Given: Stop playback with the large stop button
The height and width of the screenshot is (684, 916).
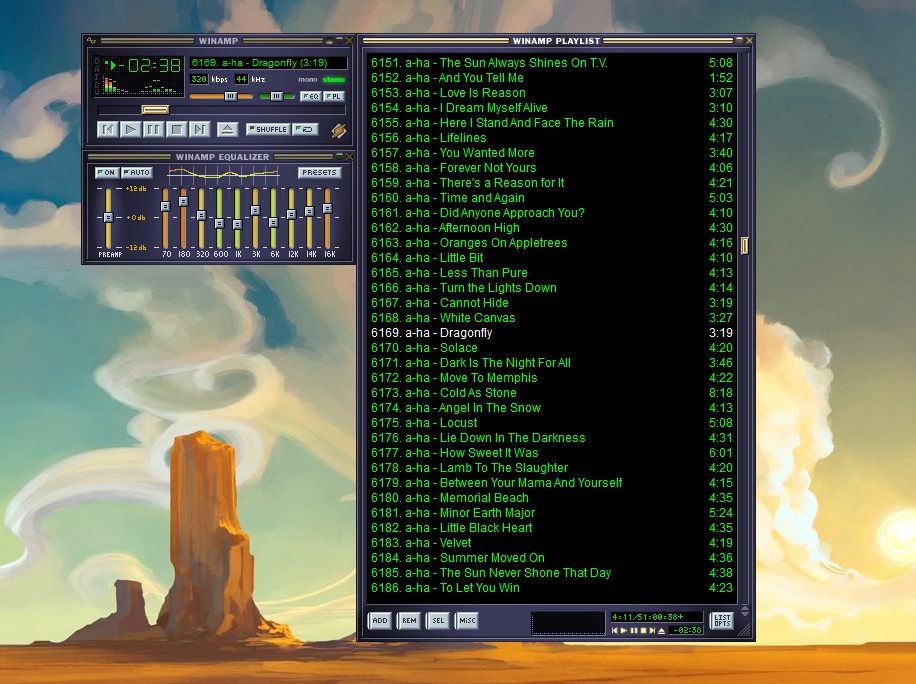Looking at the screenshot, I should [x=176, y=129].
